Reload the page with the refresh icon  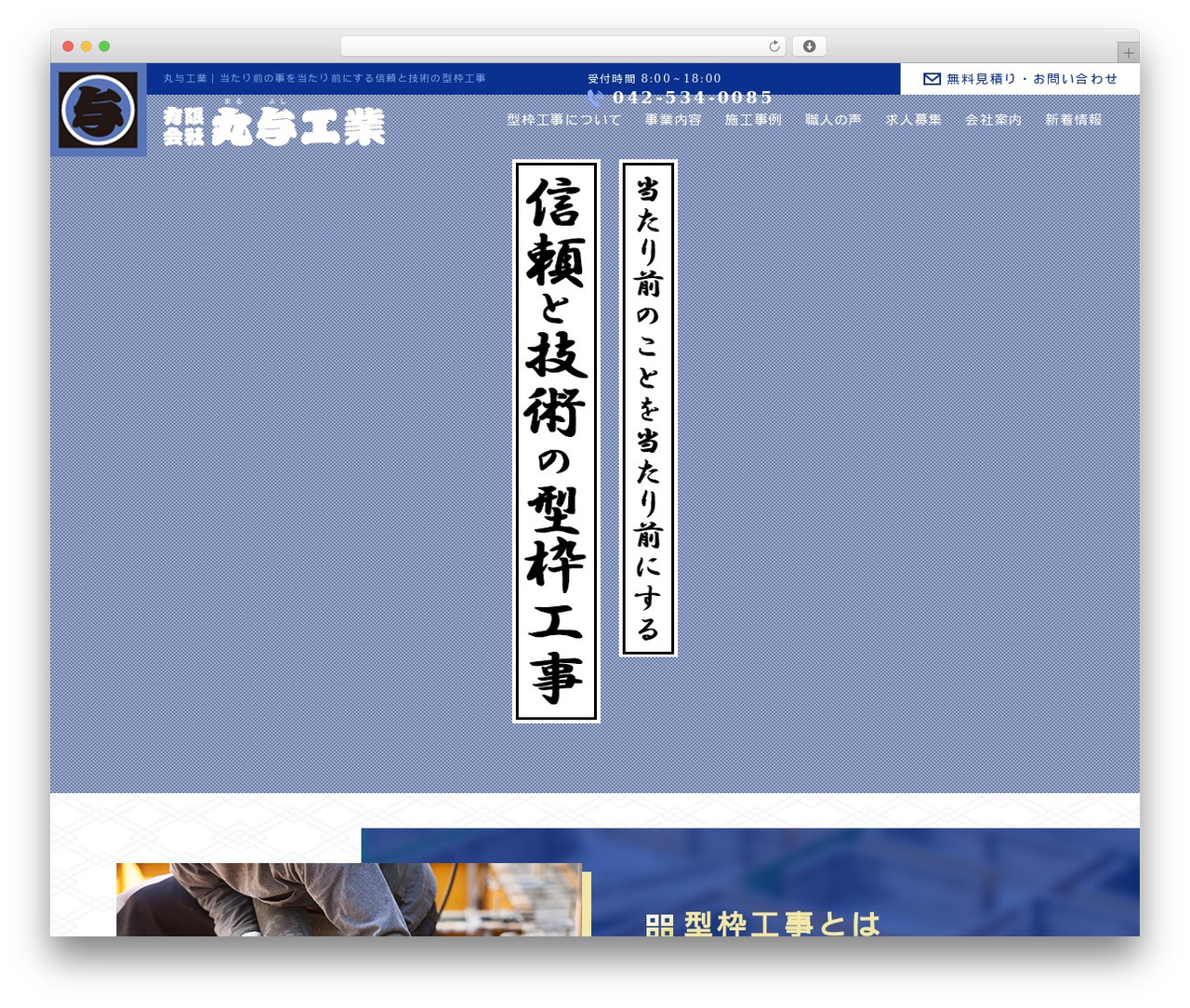774,46
